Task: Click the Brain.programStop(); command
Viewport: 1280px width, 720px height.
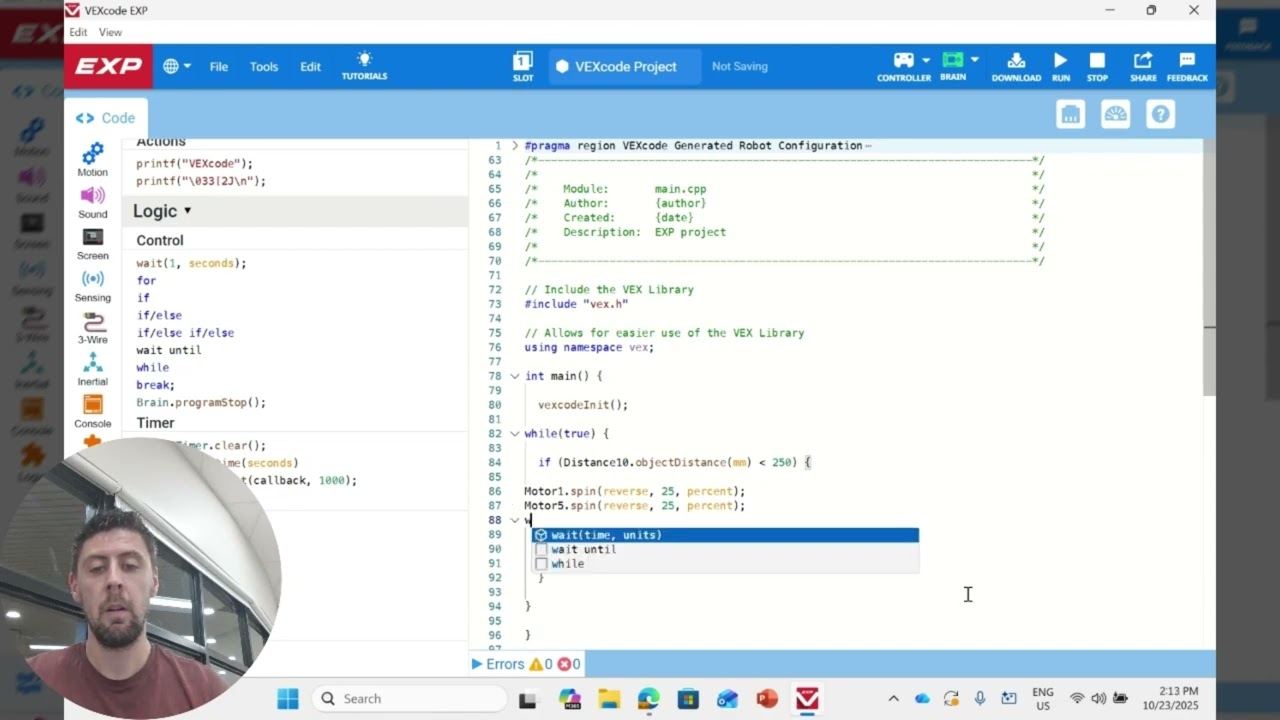Action: [201, 403]
